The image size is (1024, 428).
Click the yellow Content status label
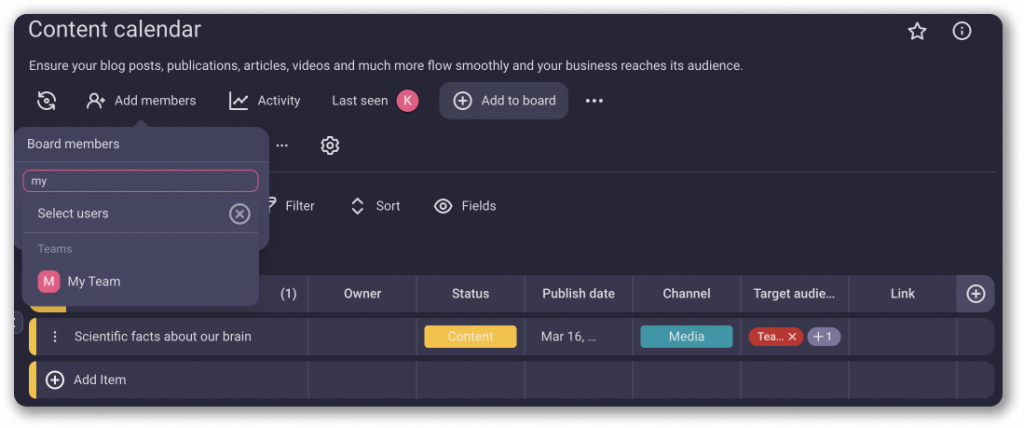(x=470, y=337)
